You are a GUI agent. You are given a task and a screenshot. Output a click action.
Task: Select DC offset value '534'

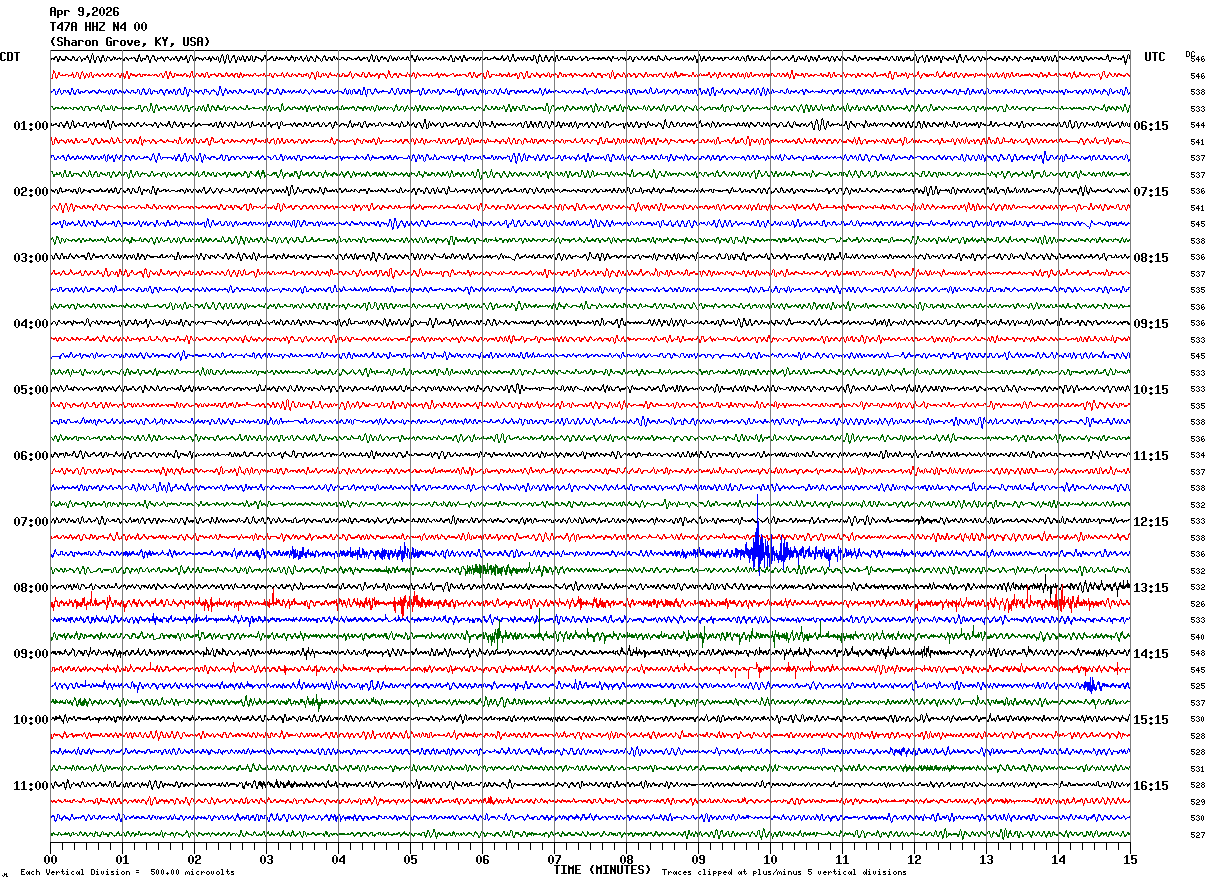pos(1197,456)
